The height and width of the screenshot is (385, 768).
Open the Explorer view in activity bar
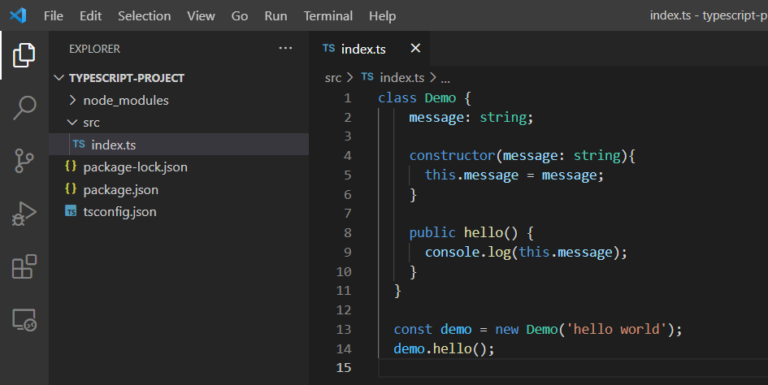click(x=24, y=54)
